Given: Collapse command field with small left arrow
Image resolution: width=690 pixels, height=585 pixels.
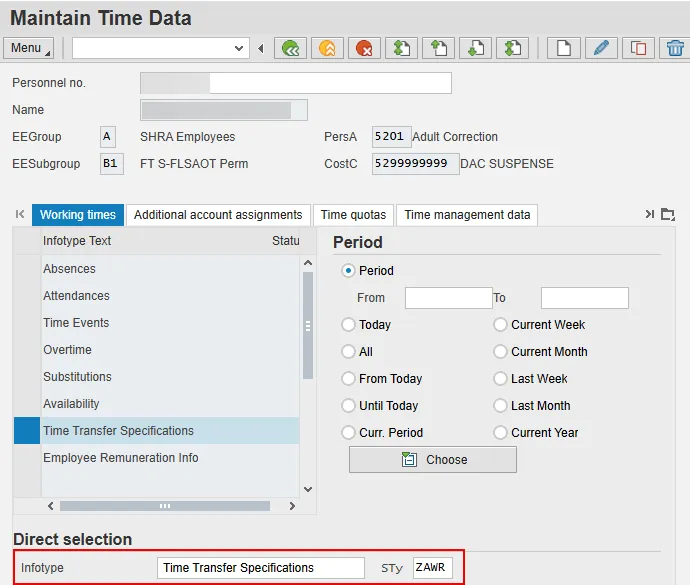Looking at the screenshot, I should coord(261,48).
